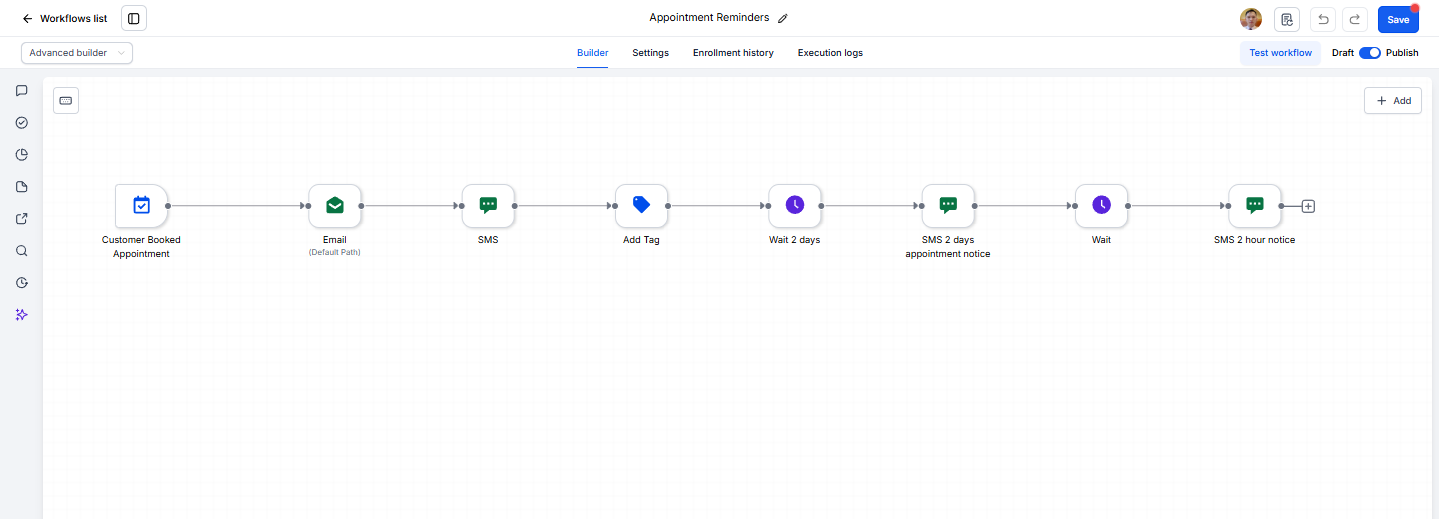The height and width of the screenshot is (519, 1439).
Task: Select the Email action node
Action: coord(335,205)
